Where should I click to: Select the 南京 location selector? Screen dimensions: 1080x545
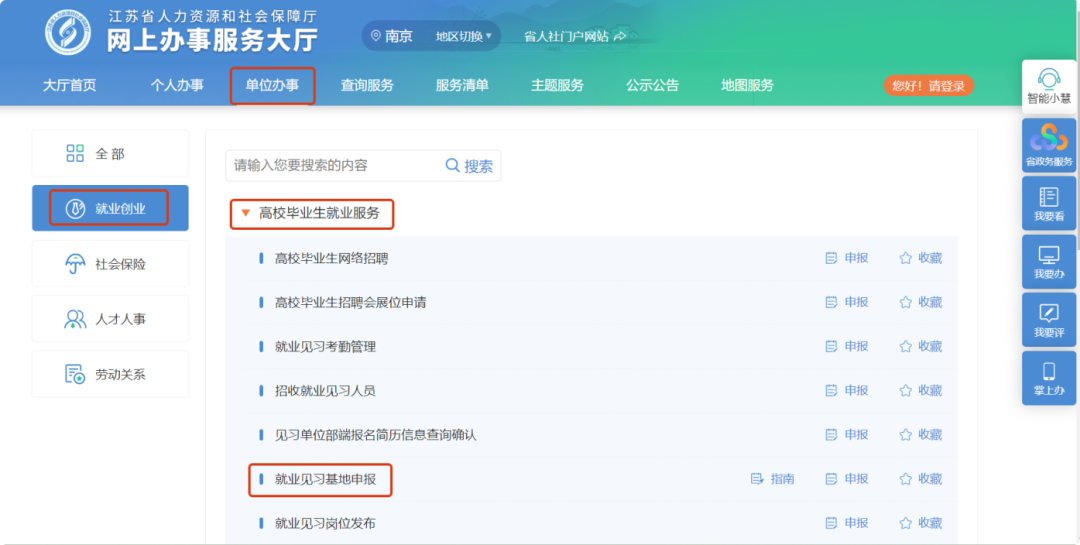tap(392, 36)
